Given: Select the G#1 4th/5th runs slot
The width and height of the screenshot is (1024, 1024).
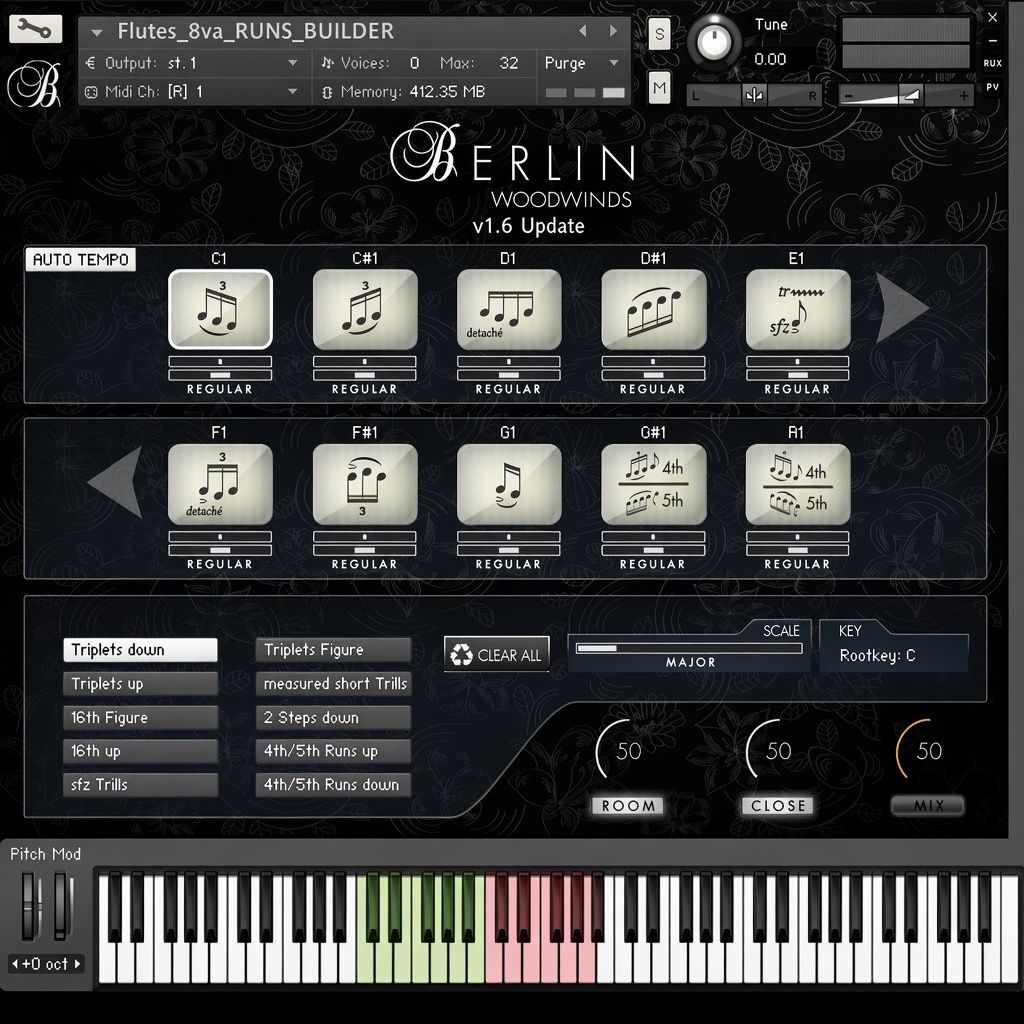Looking at the screenshot, I should 653,484.
